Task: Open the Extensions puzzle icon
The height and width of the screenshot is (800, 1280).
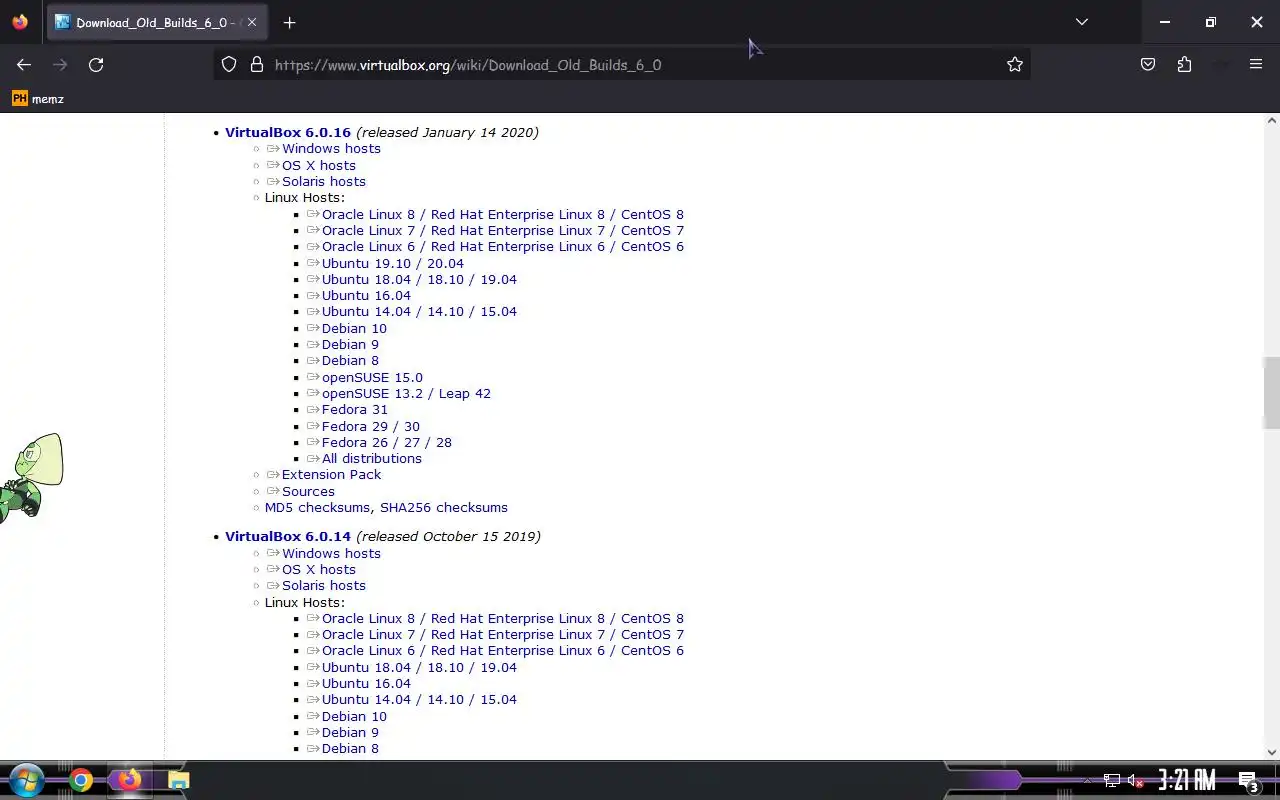Action: [x=1184, y=65]
